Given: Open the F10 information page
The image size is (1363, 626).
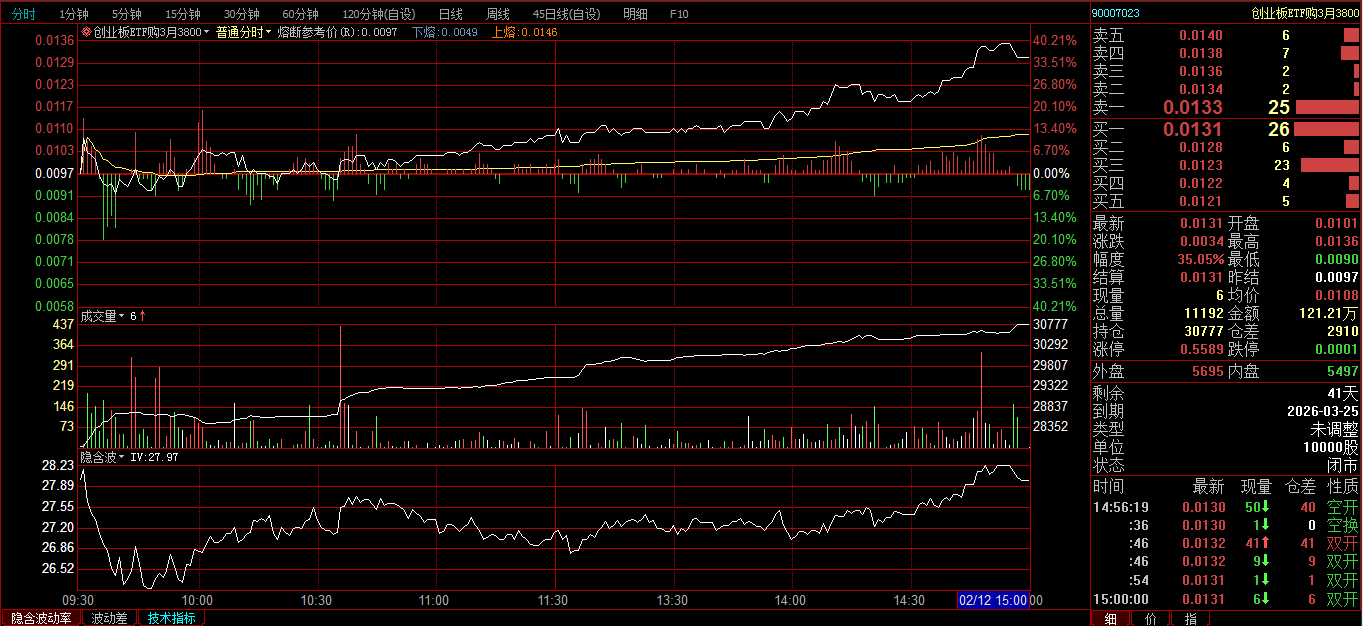Looking at the screenshot, I should tap(679, 14).
